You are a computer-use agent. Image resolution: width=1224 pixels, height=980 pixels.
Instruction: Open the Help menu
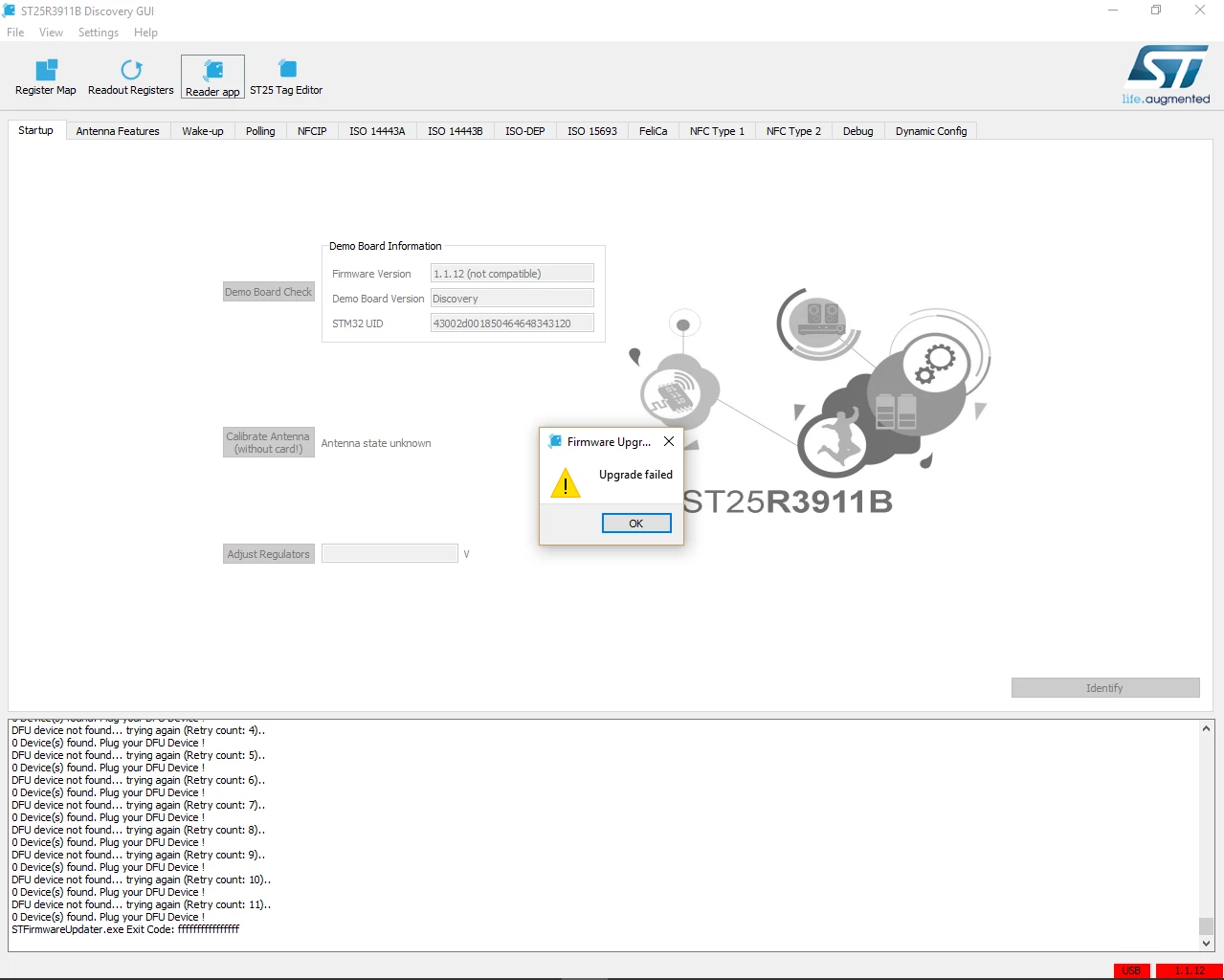click(145, 33)
